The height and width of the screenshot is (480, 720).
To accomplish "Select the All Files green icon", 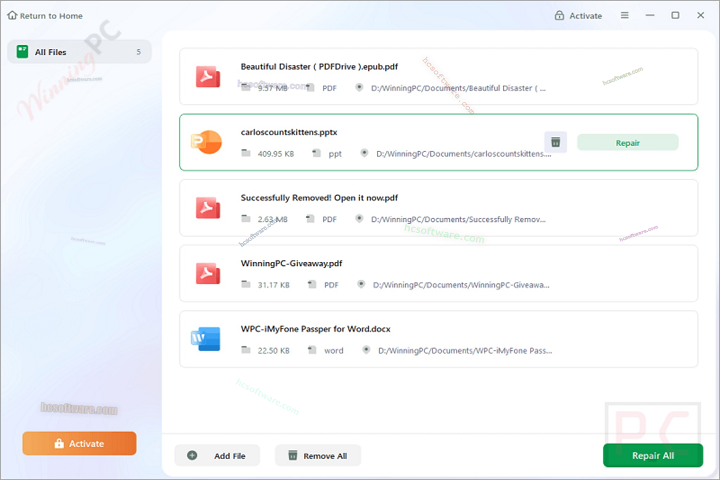I will [22, 51].
